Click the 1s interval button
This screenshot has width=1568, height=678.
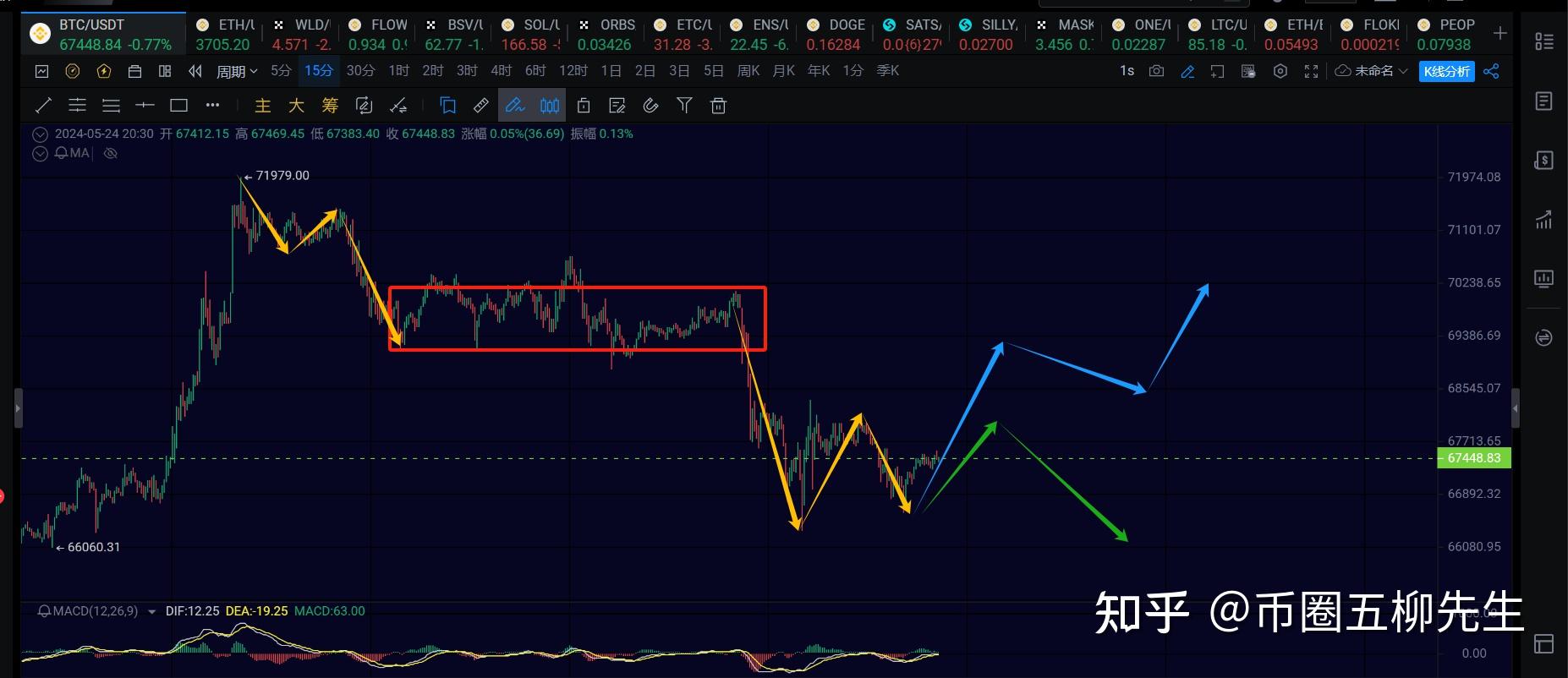click(1127, 71)
